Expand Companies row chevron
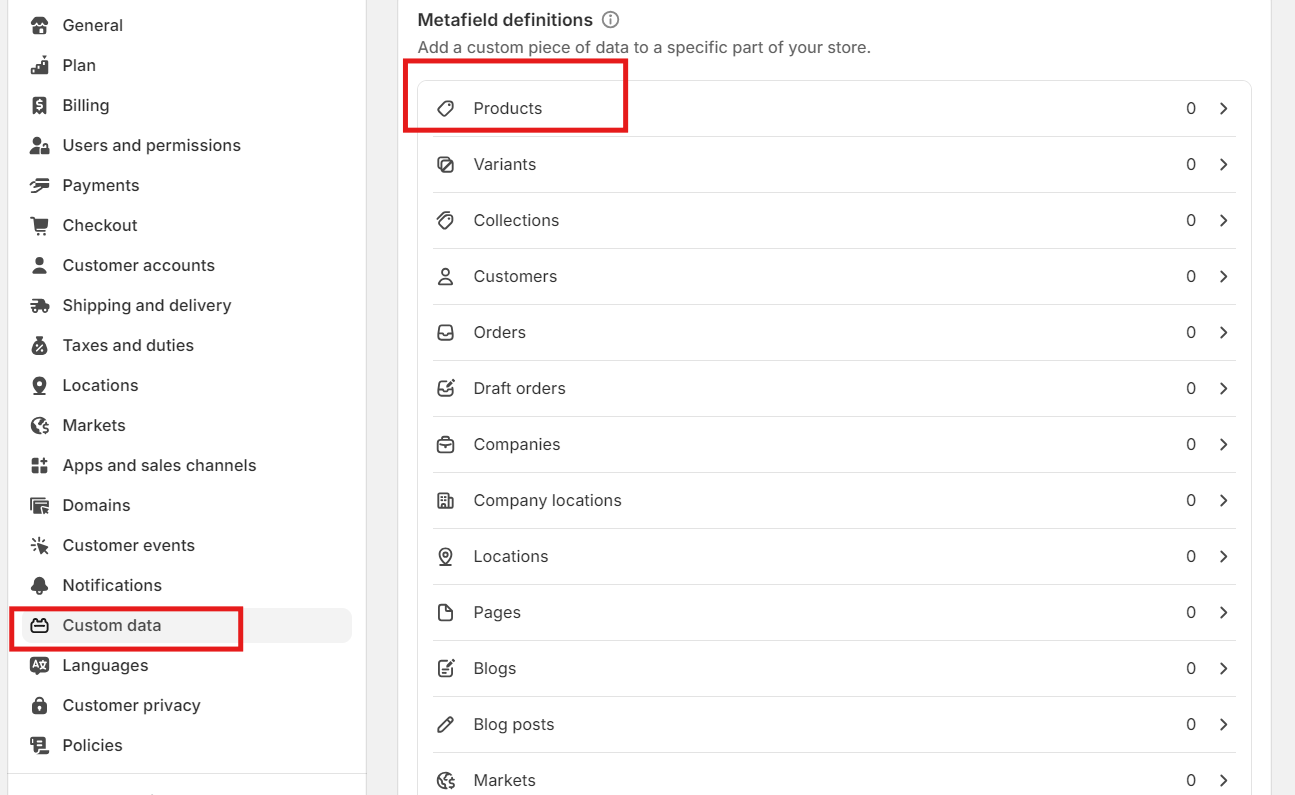This screenshot has width=1295, height=795. point(1224,444)
